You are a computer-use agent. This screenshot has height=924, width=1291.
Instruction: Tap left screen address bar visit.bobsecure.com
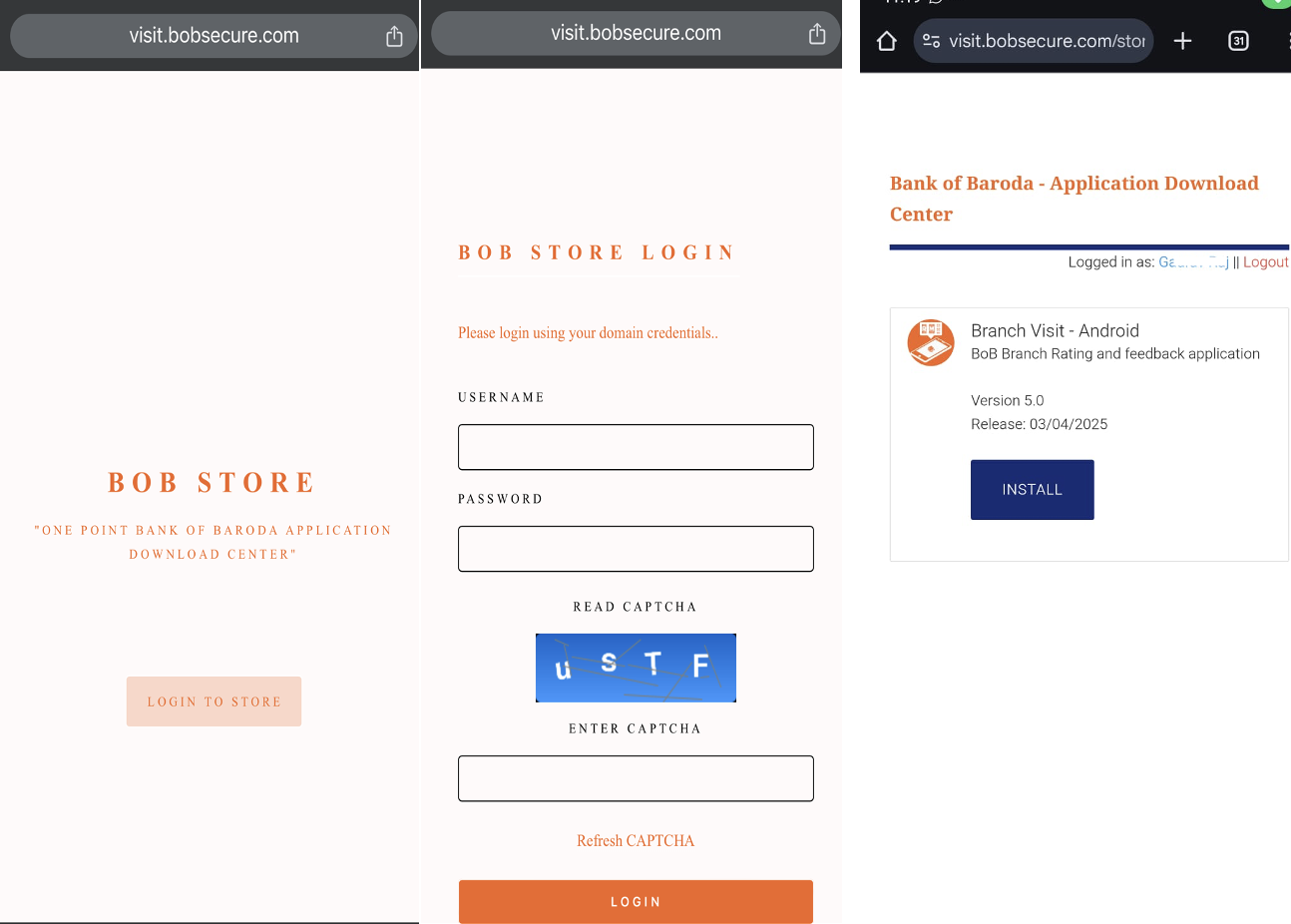(214, 36)
